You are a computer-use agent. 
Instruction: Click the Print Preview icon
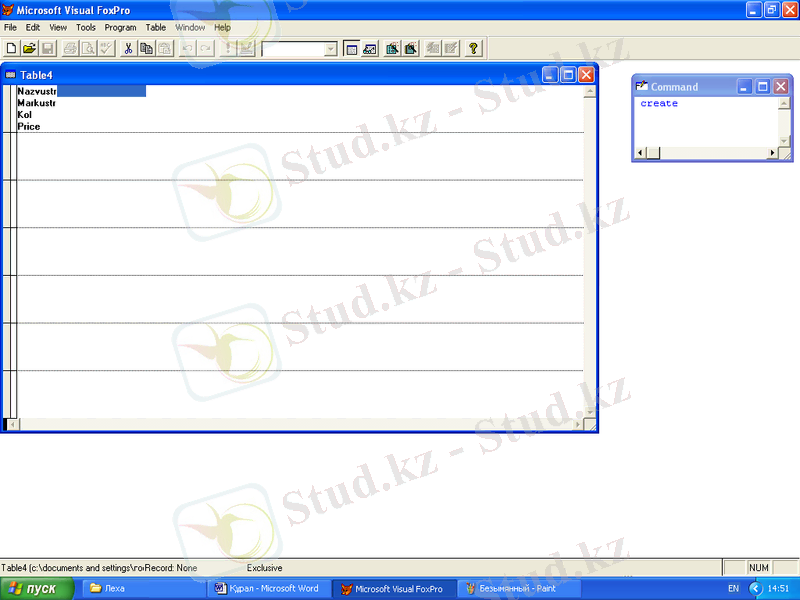coord(89,48)
